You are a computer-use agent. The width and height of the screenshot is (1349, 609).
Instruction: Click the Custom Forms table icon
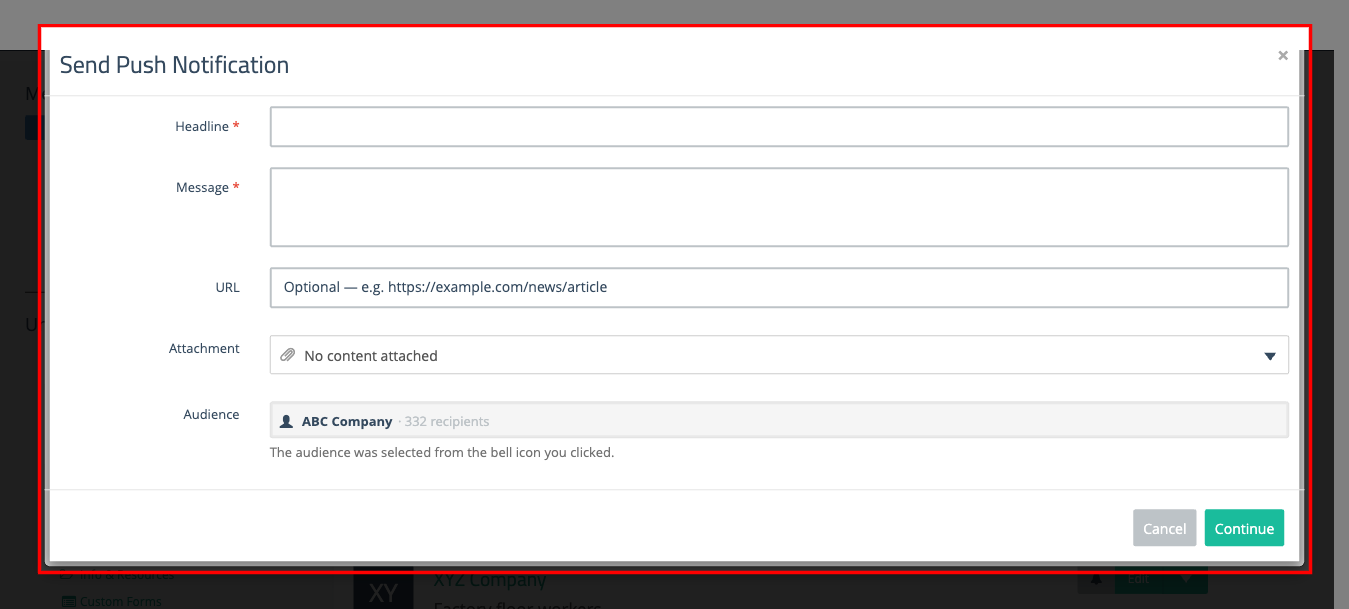pos(68,601)
